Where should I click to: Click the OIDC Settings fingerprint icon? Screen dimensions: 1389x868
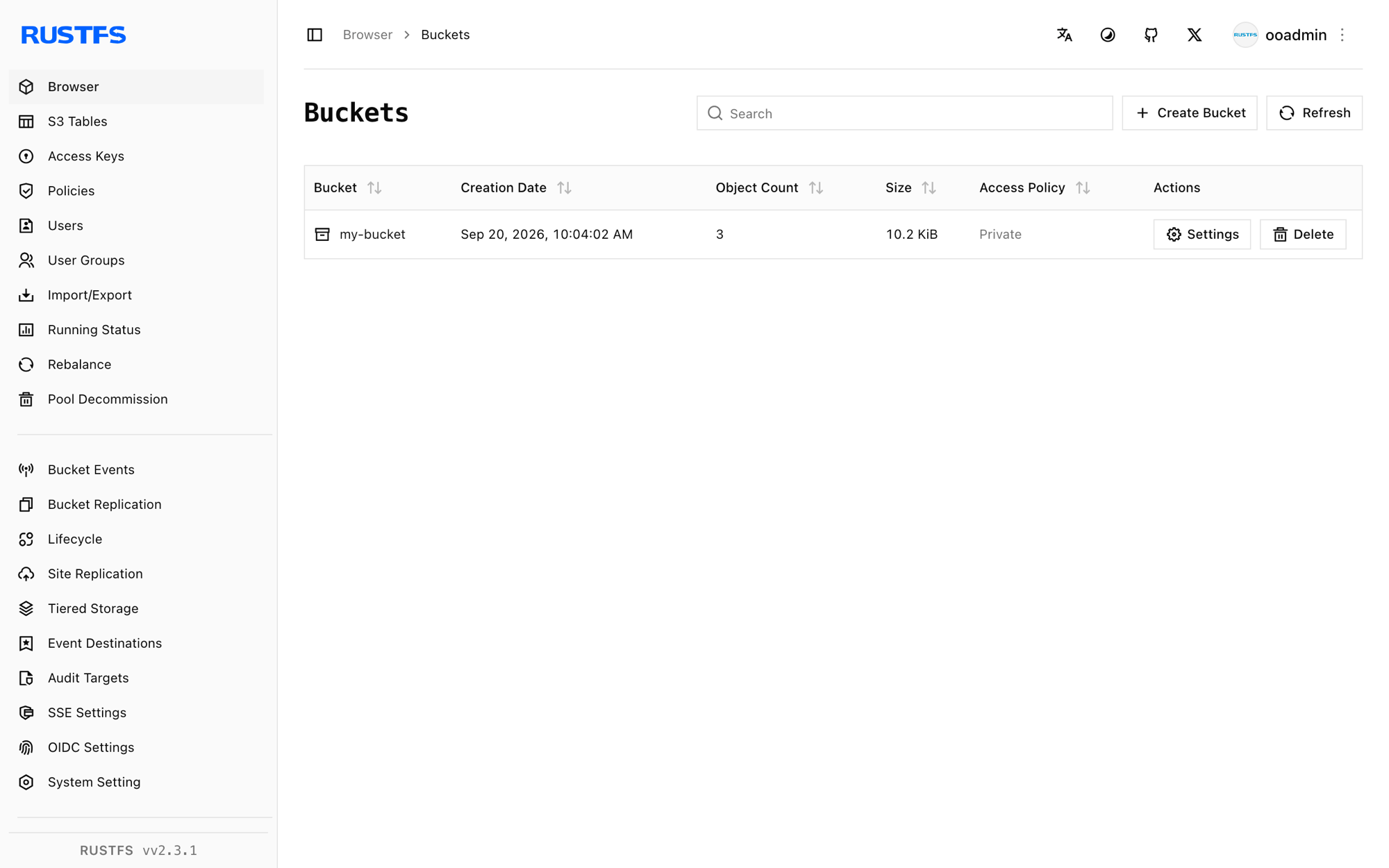(x=26, y=748)
